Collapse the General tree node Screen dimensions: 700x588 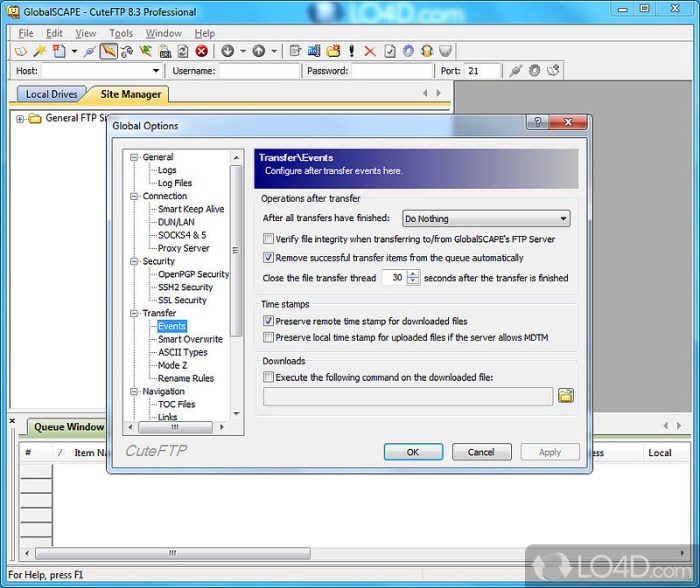(x=133, y=157)
